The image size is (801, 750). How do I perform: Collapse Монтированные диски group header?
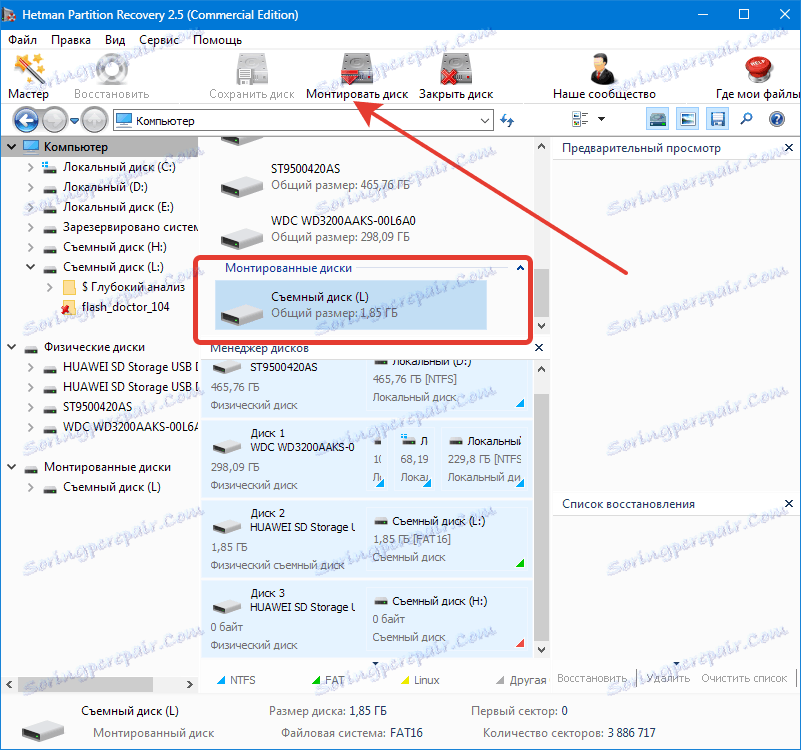pyautogui.click(x=520, y=268)
